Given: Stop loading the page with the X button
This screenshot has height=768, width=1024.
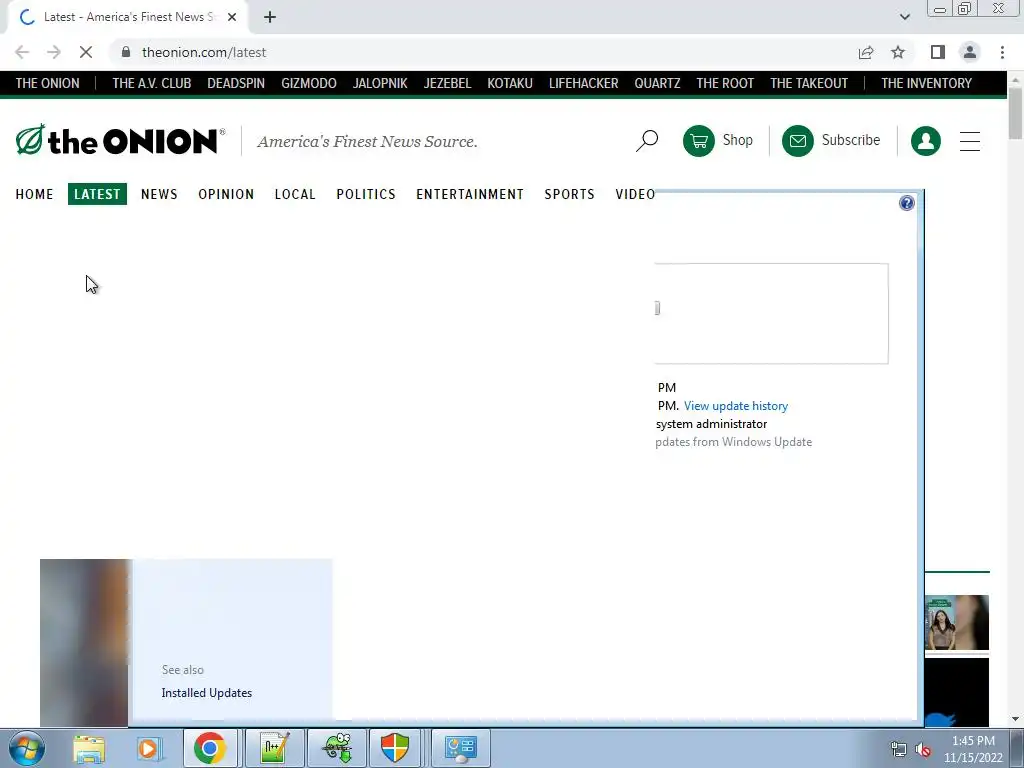Looking at the screenshot, I should (86, 52).
